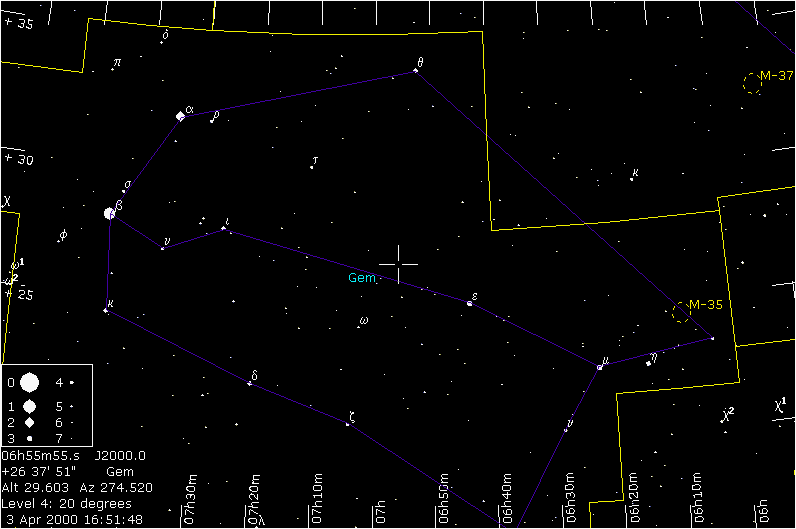Click the M-37 cluster circle marker
796x529 pixels.
click(x=752, y=84)
